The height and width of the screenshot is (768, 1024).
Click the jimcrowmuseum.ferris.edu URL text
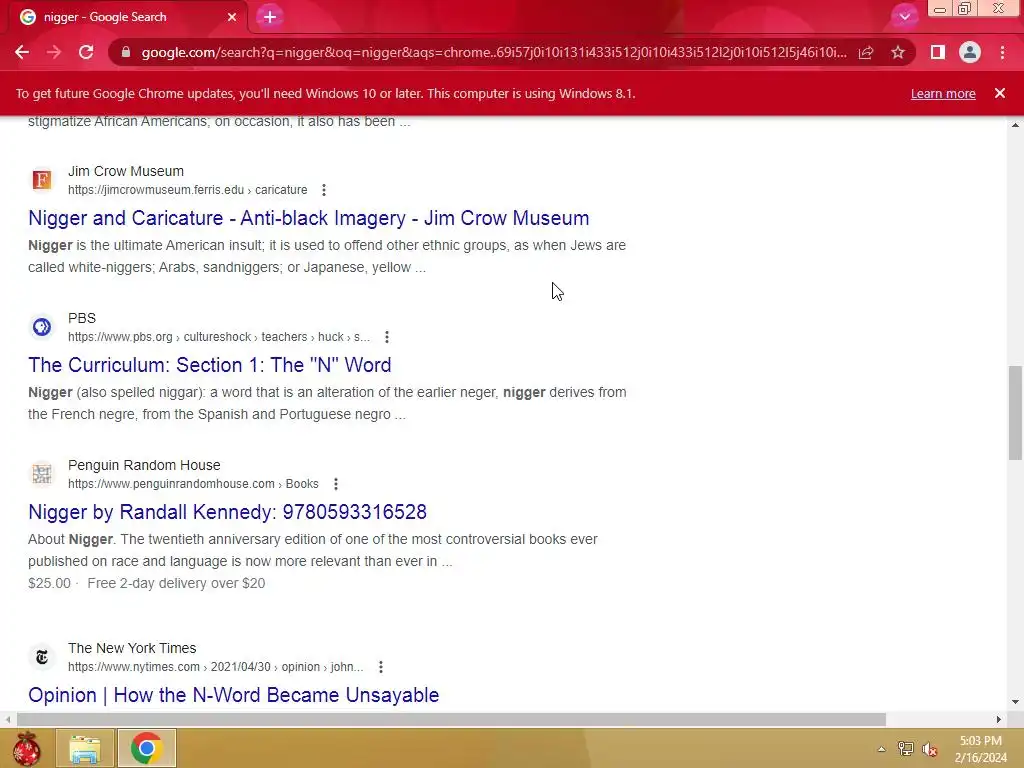(187, 190)
